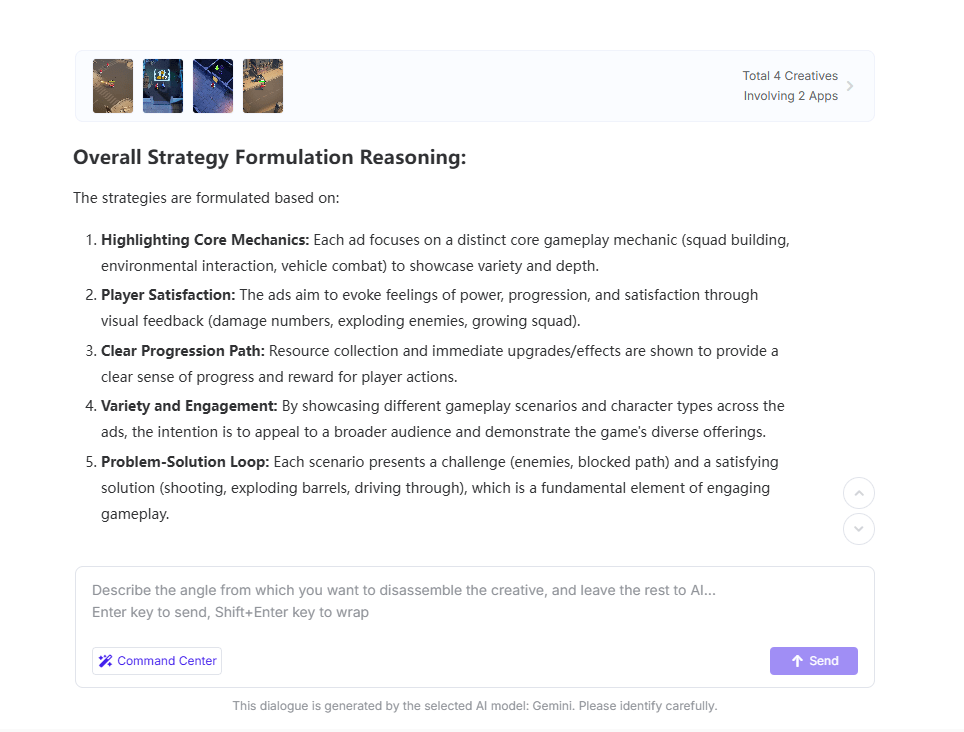Click the Overall Strategy Formulation Reasoning heading

coord(269,158)
